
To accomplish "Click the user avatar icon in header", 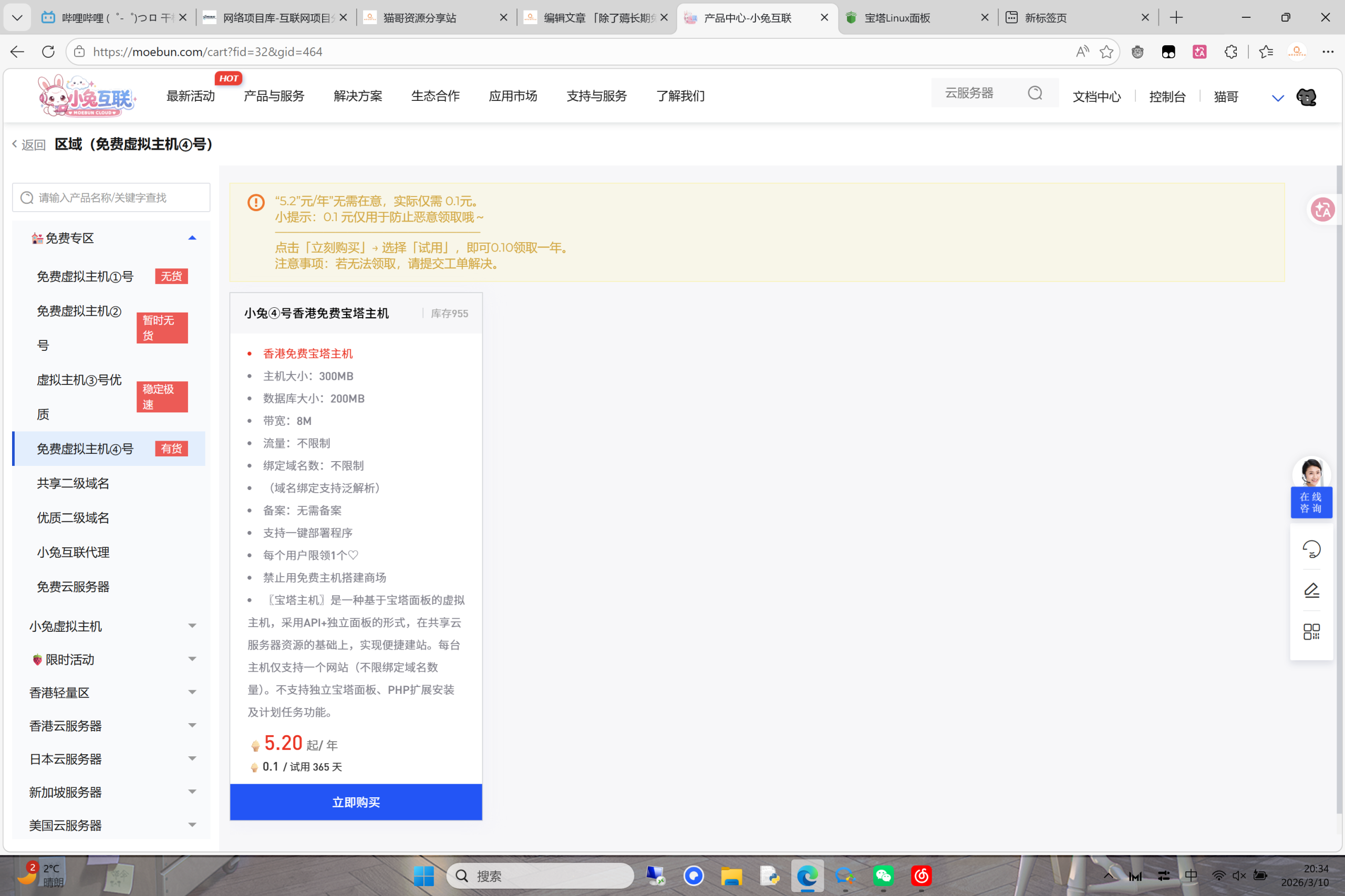I will 1306,97.
